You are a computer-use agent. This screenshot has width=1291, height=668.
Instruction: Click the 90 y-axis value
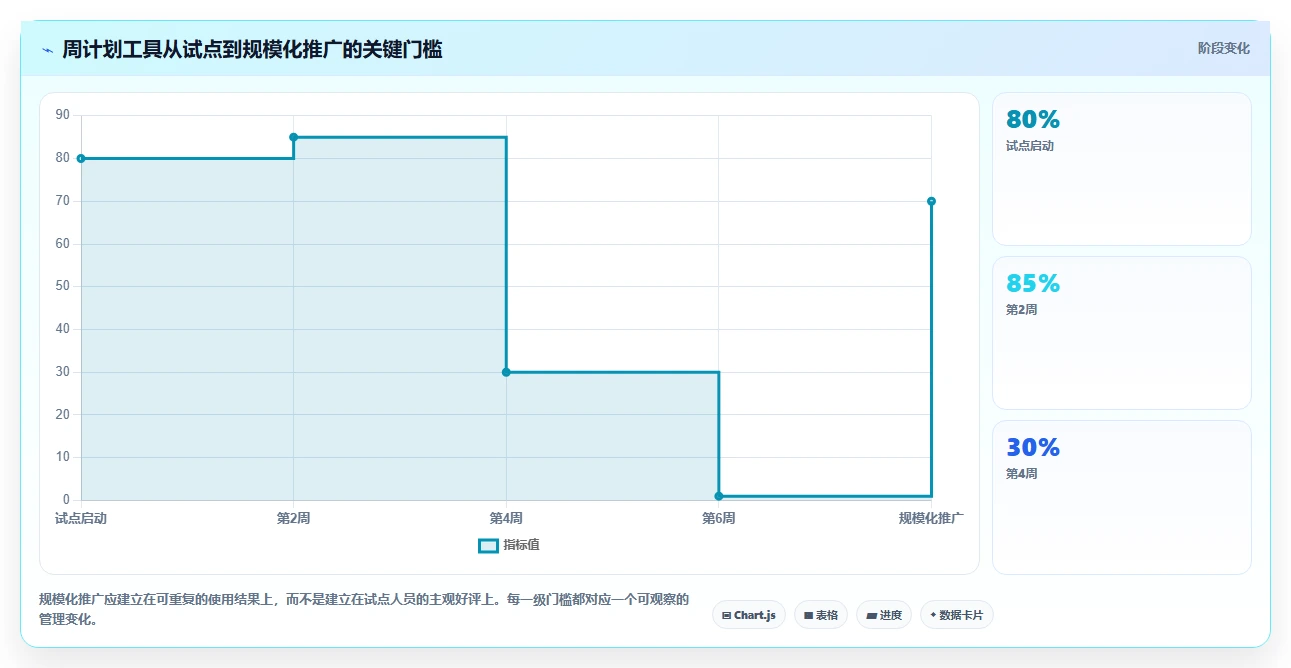(x=63, y=115)
